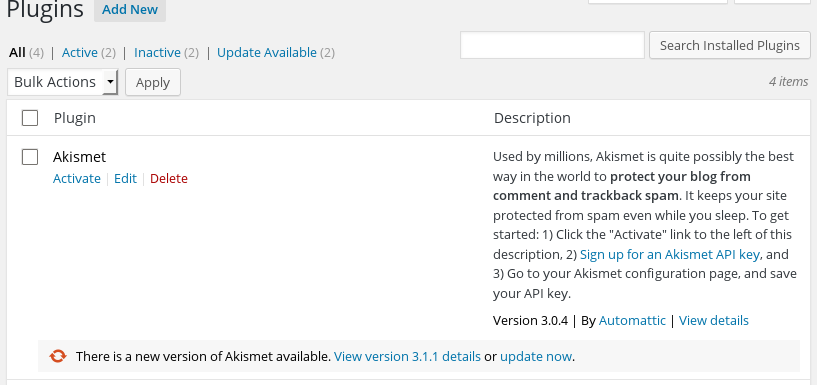This screenshot has width=817, height=385.
Task: Focus the plugin search input field
Action: [x=552, y=45]
